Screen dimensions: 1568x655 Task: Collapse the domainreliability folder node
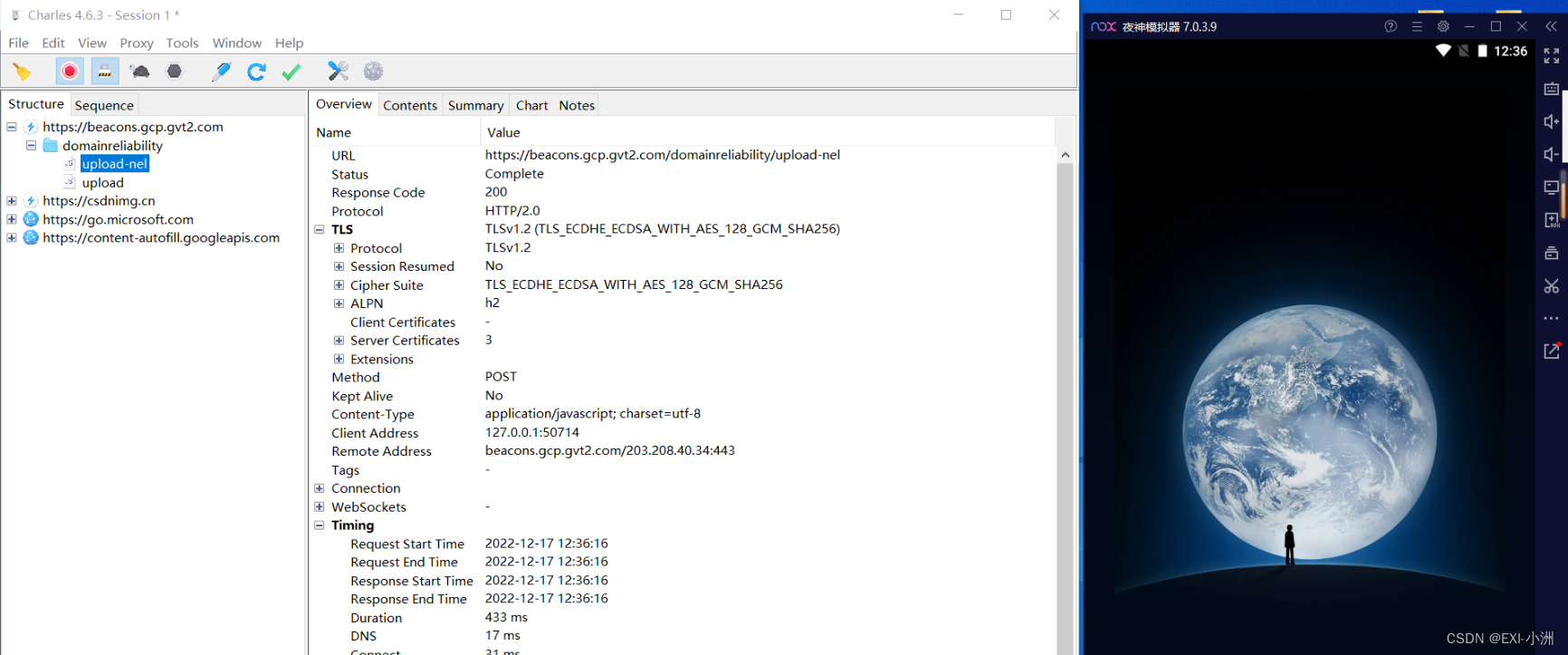31,145
